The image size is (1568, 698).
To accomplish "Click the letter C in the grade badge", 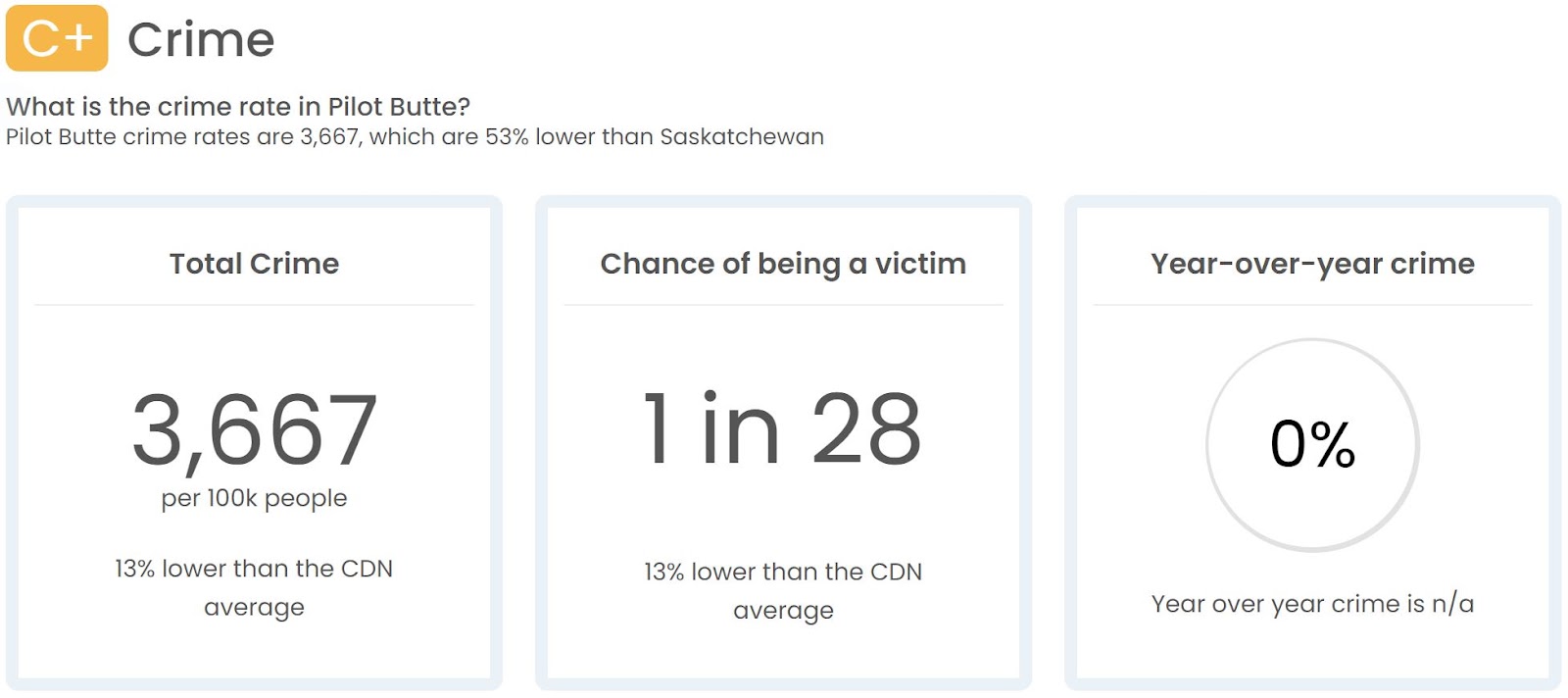I will pyautogui.click(x=40, y=39).
